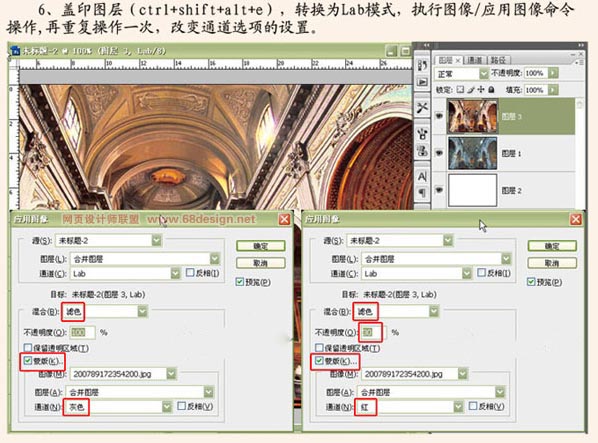The image size is (598, 443).
Task: Open the tool presets wrench icon
Action: click(422, 108)
